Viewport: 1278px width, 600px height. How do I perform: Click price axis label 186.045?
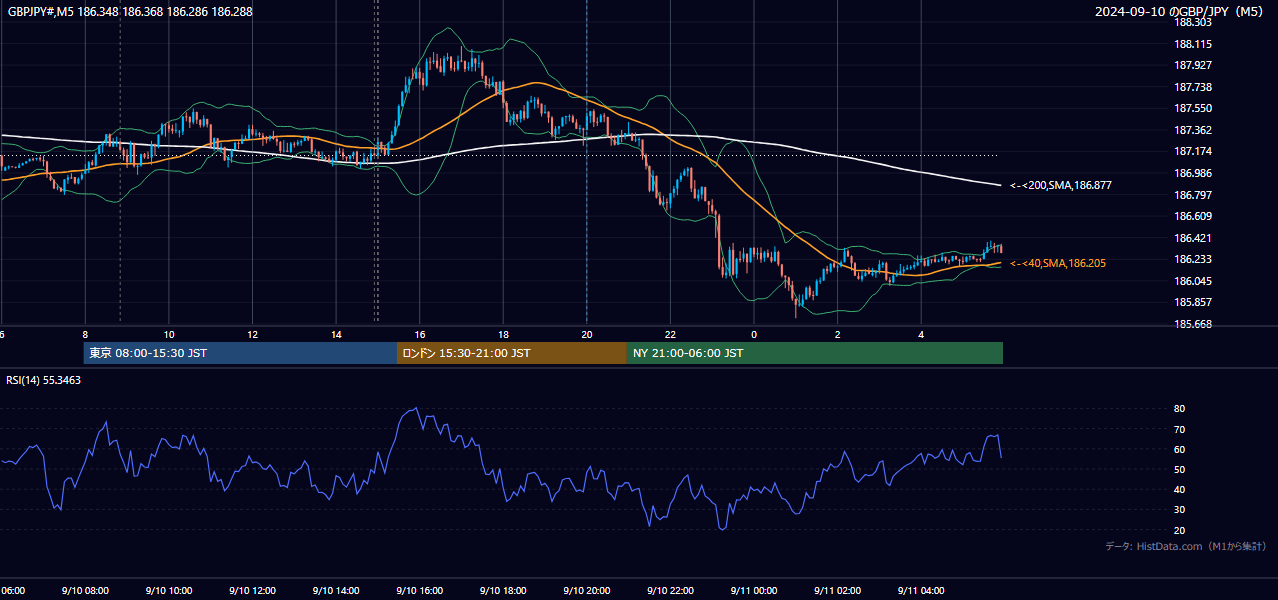tap(1192, 281)
